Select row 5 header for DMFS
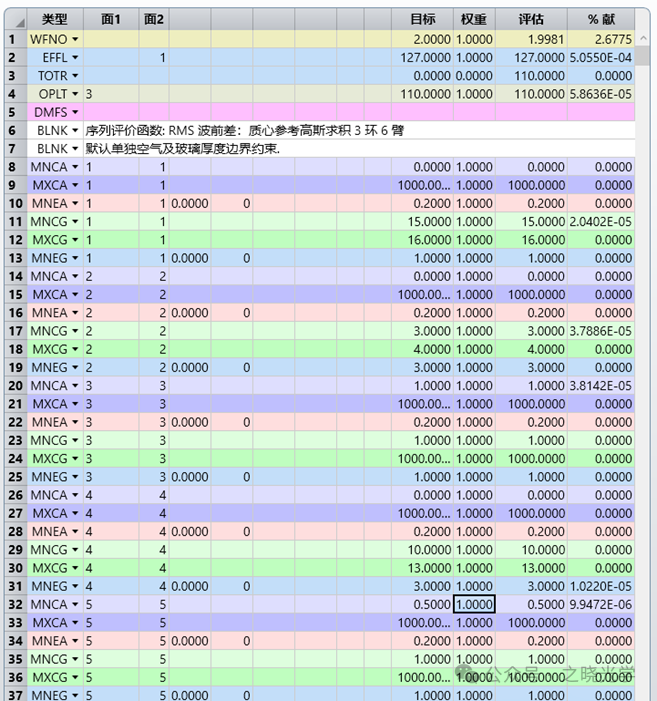 coord(12,112)
